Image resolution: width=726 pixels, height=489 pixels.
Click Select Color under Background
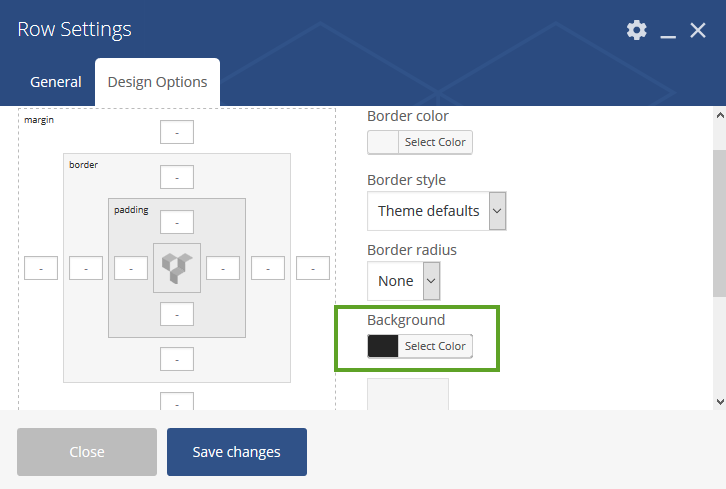[435, 346]
